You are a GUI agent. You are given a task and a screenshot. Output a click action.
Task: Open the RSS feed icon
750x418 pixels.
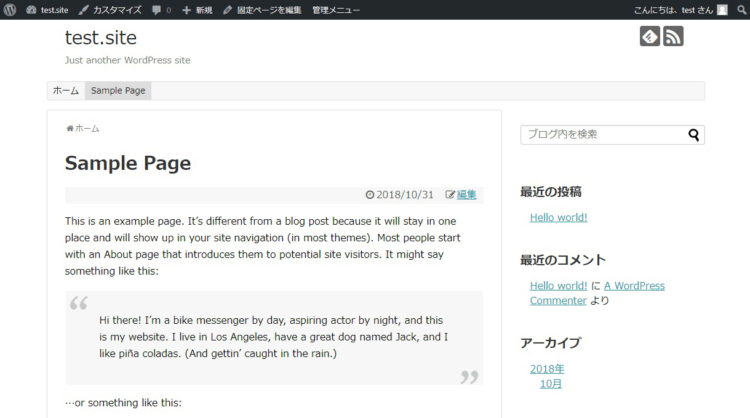tap(673, 37)
